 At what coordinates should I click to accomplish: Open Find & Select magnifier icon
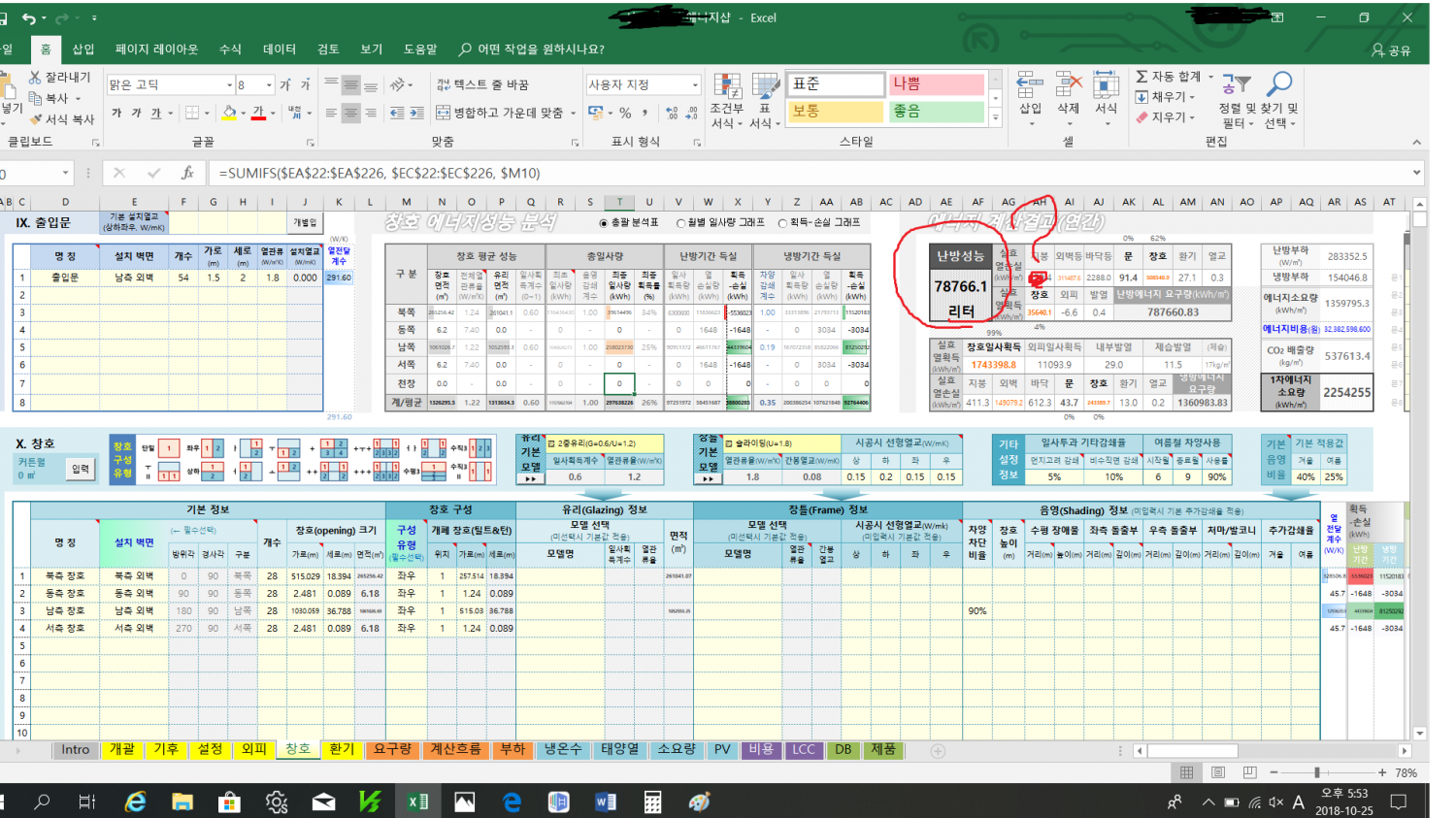pyautogui.click(x=1279, y=85)
